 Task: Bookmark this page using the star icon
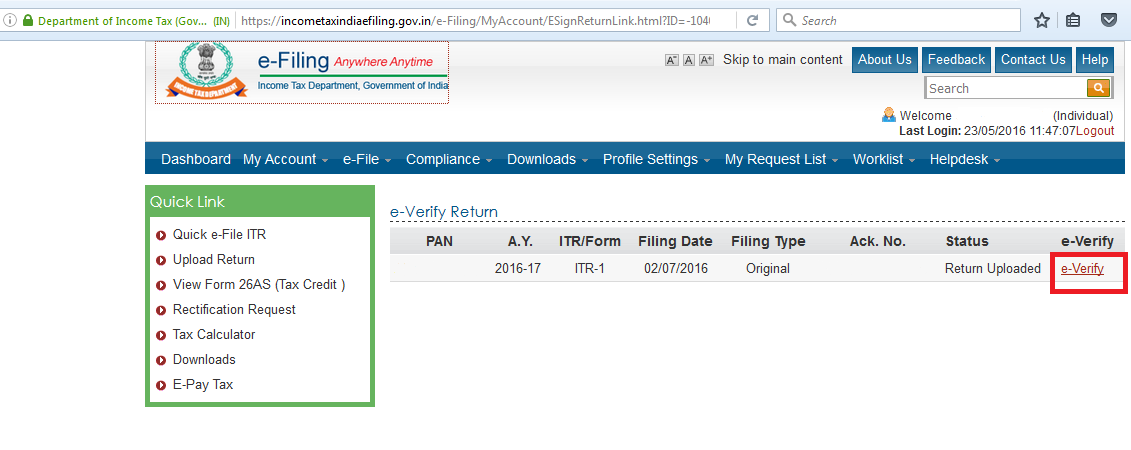[x=1041, y=20]
